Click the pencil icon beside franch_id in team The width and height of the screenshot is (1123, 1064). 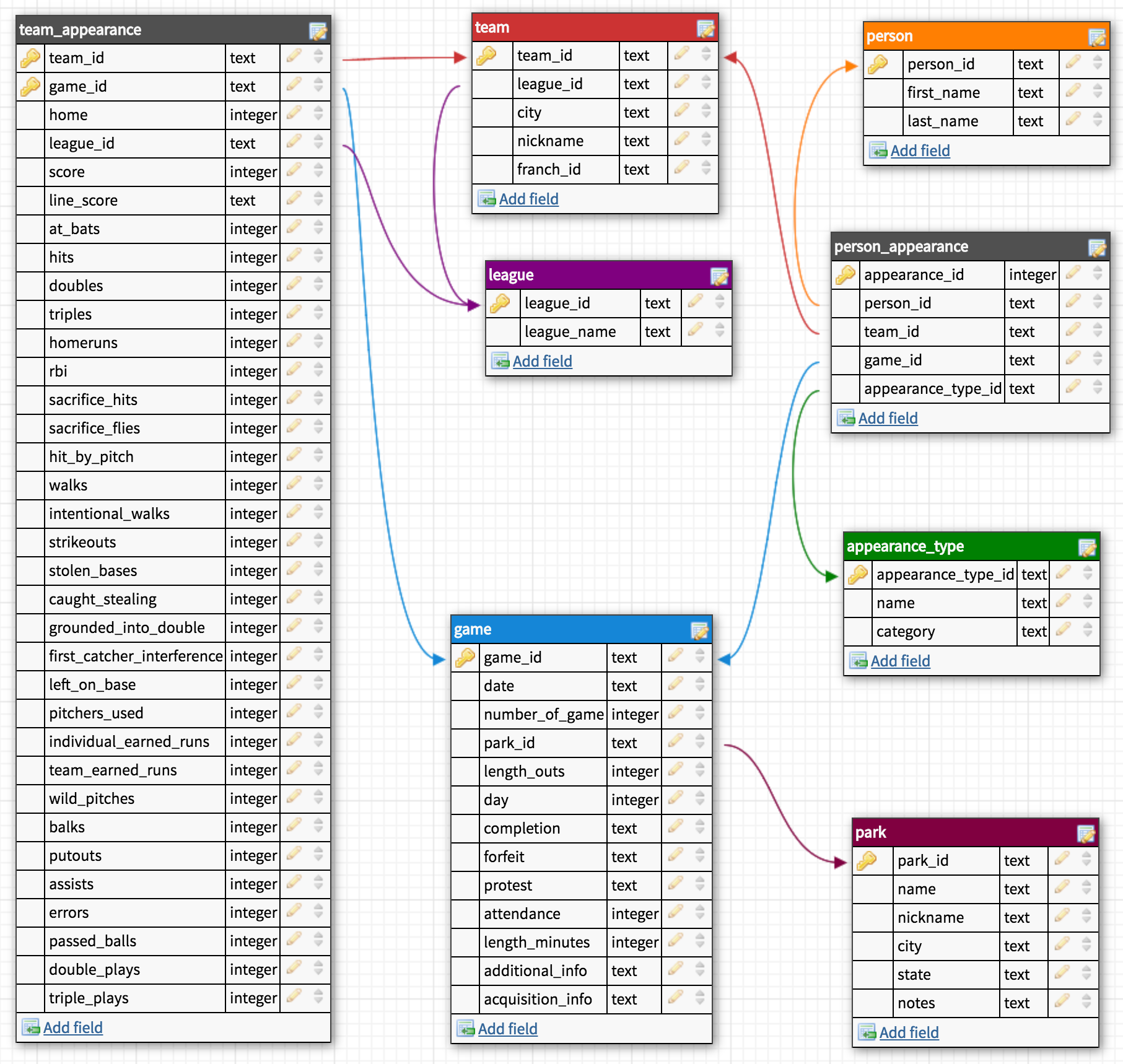click(x=683, y=169)
